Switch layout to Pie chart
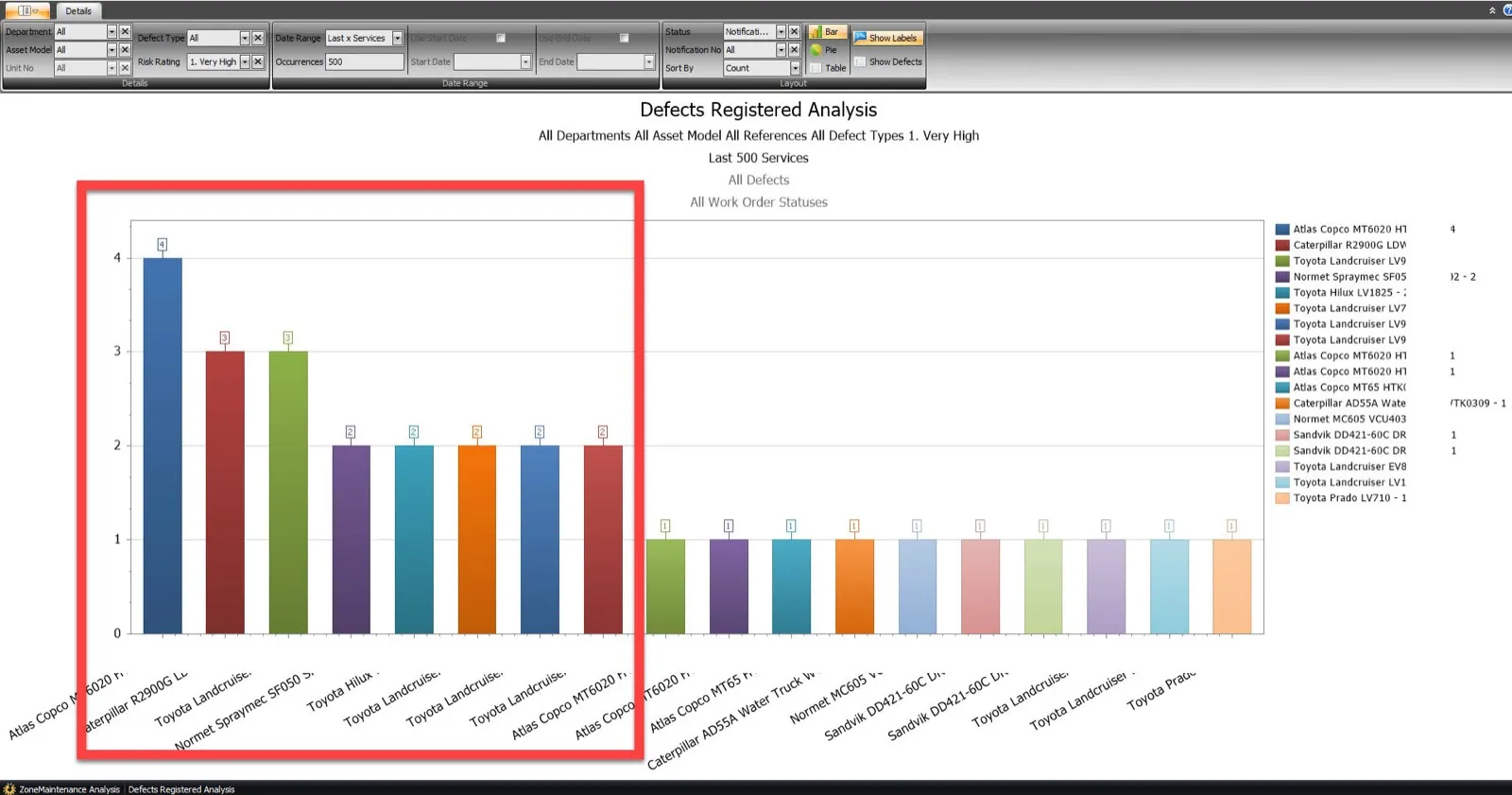1512x795 pixels. [824, 49]
